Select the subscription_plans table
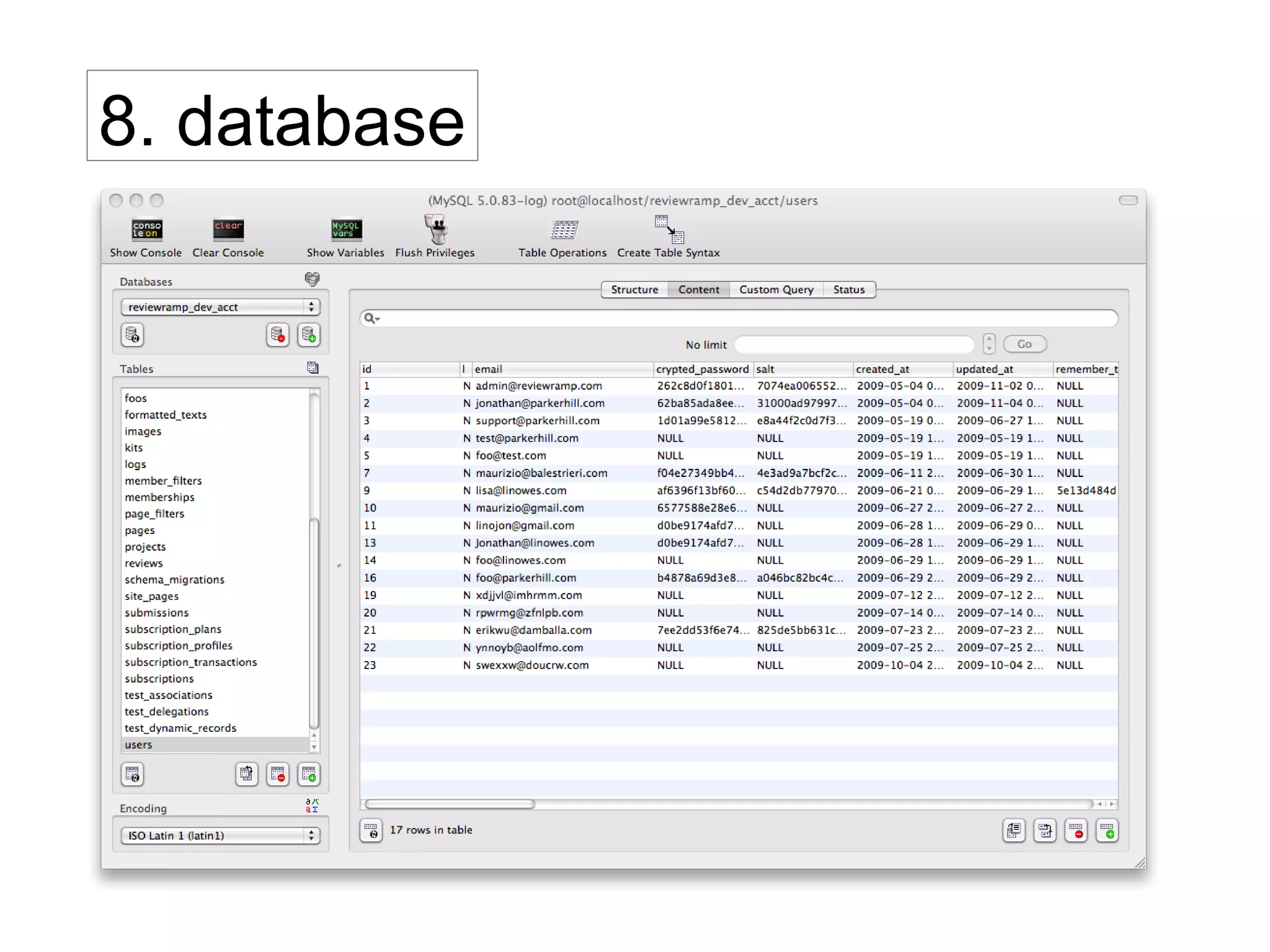Image resolution: width=1270 pixels, height=952 pixels. (x=215, y=629)
